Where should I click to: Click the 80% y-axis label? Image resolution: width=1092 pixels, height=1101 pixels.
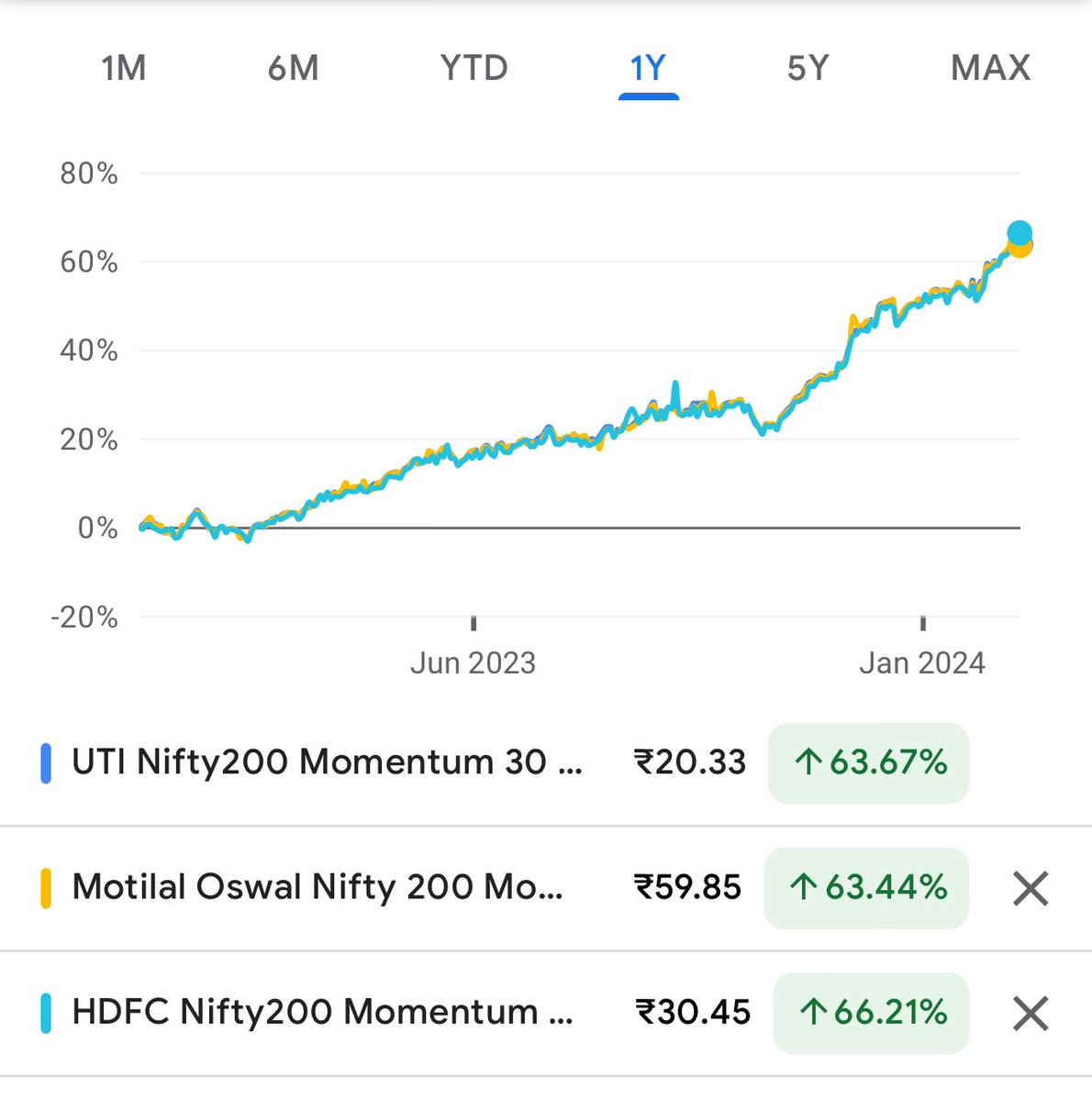(89, 173)
